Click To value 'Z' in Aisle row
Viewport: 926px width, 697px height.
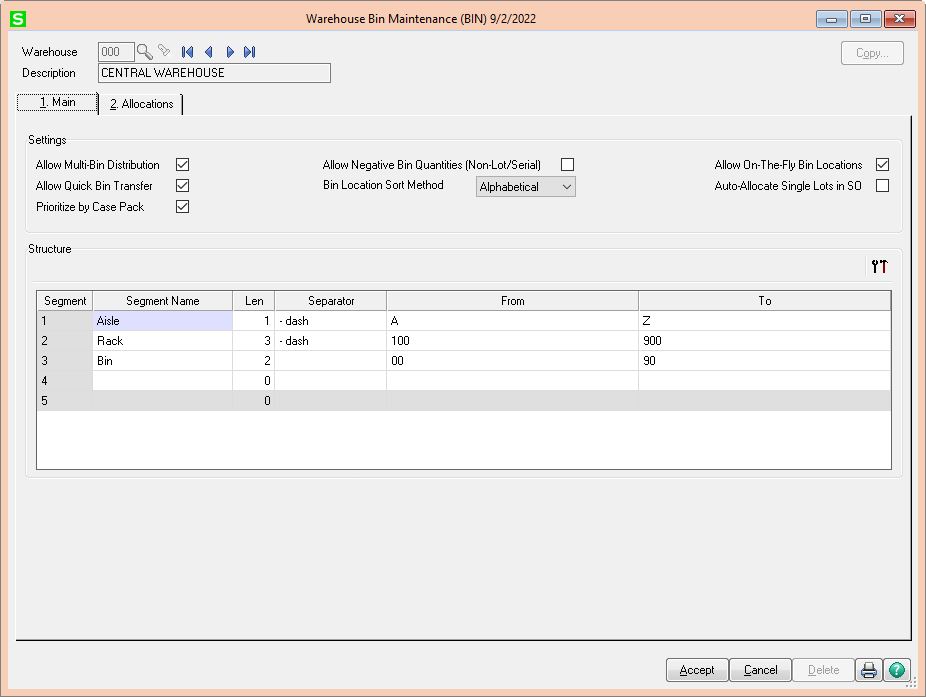(765, 321)
